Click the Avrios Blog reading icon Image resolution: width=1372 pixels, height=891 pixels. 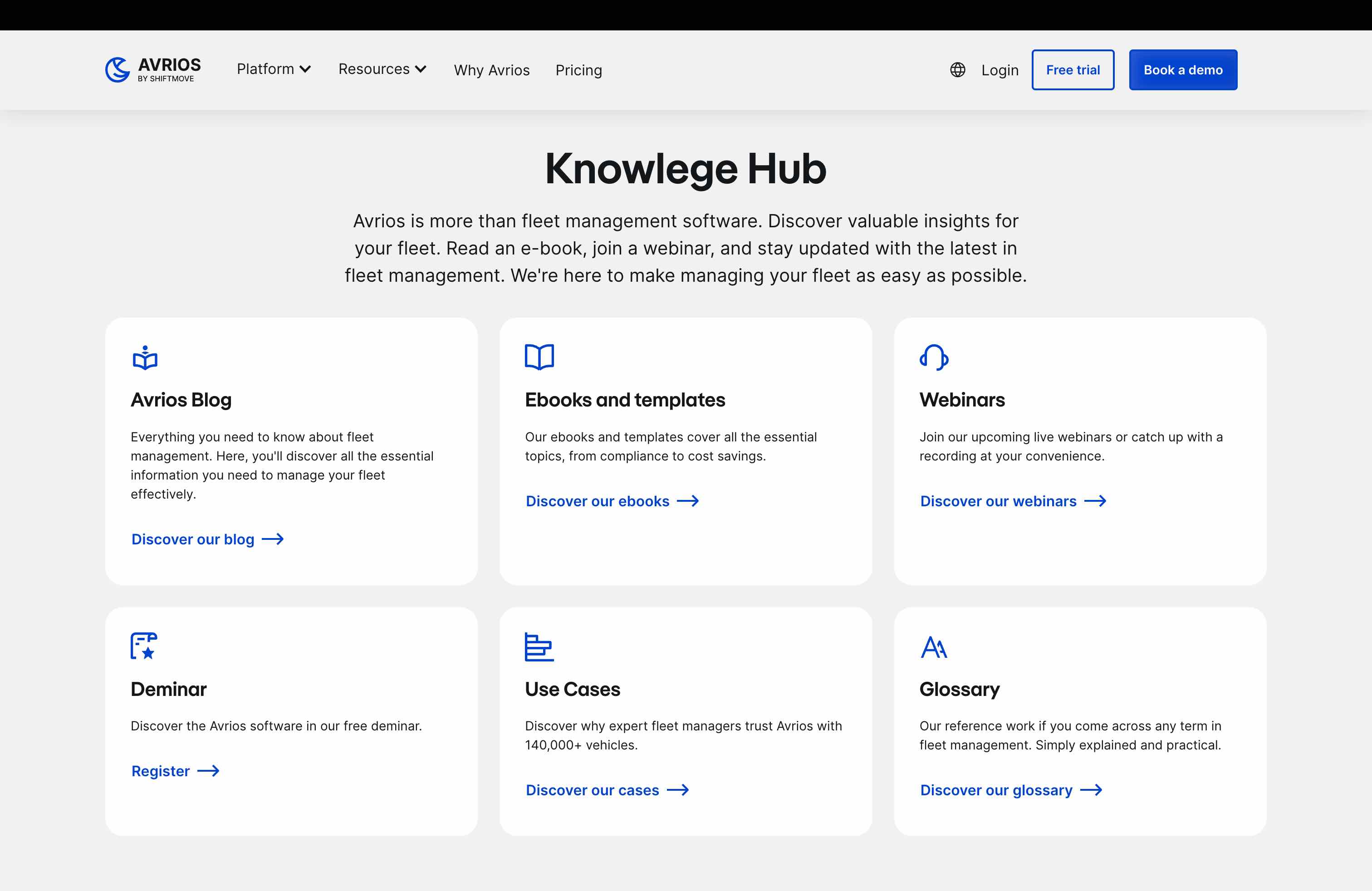pos(145,358)
